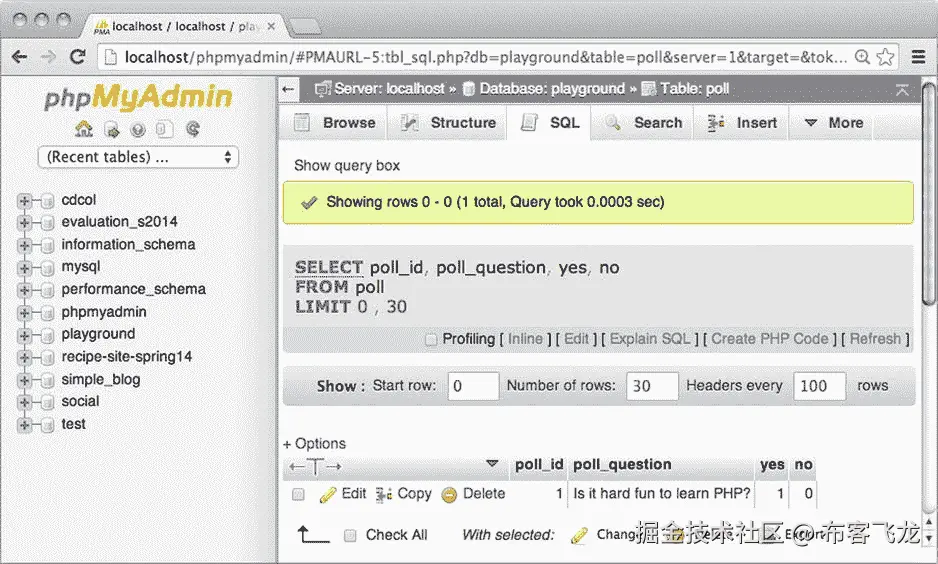Open the Insert tab
The image size is (938, 564).
[742, 123]
